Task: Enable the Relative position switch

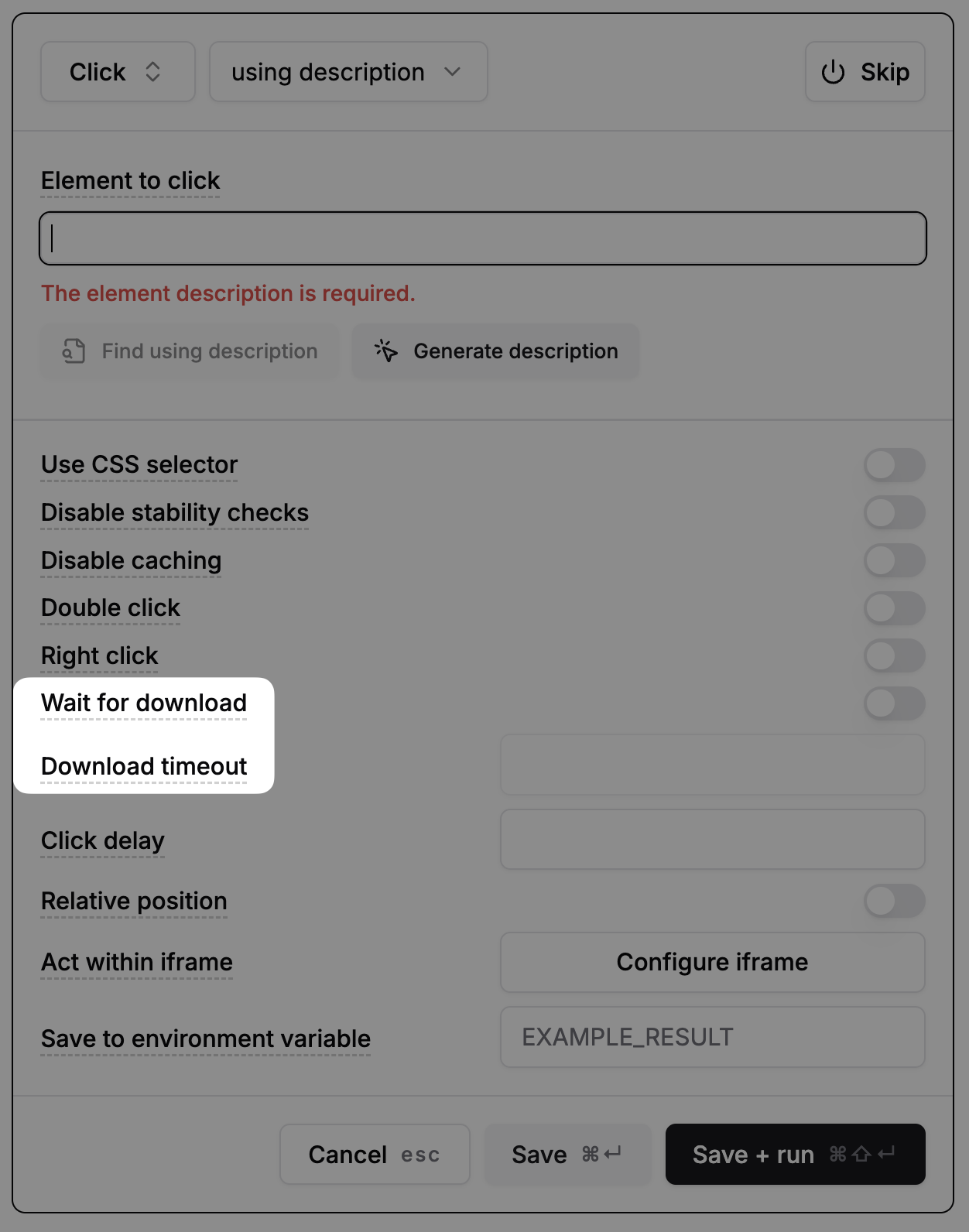Action: tap(894, 901)
